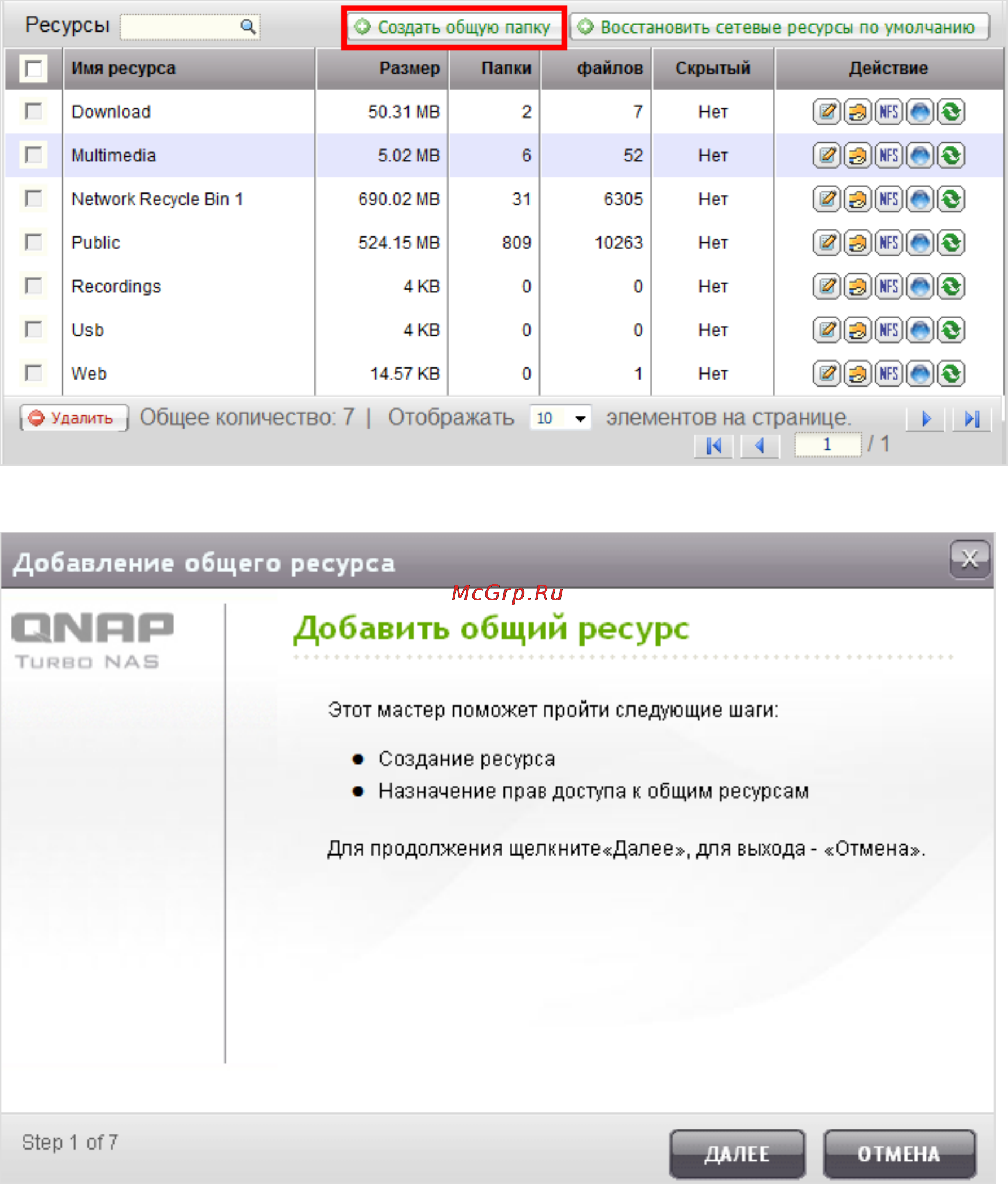Screen dimensions: 1008x1184
Task: Click Восстановить сетевые ресурсы по умолчанию button
Action: (779, 27)
